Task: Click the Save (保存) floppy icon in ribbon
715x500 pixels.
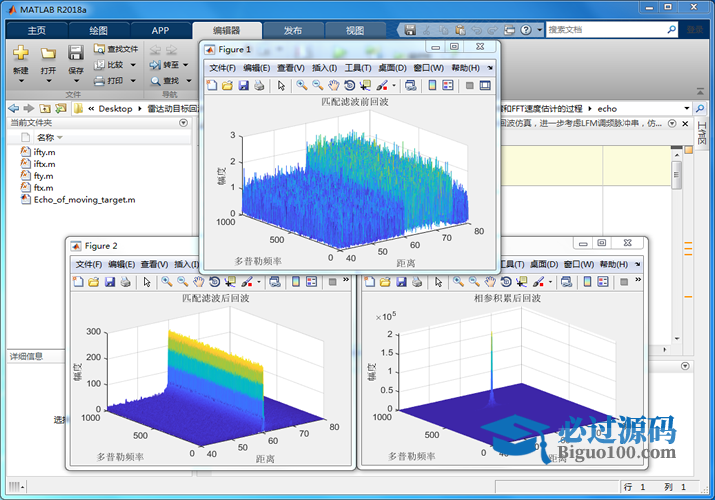Action: [76, 53]
